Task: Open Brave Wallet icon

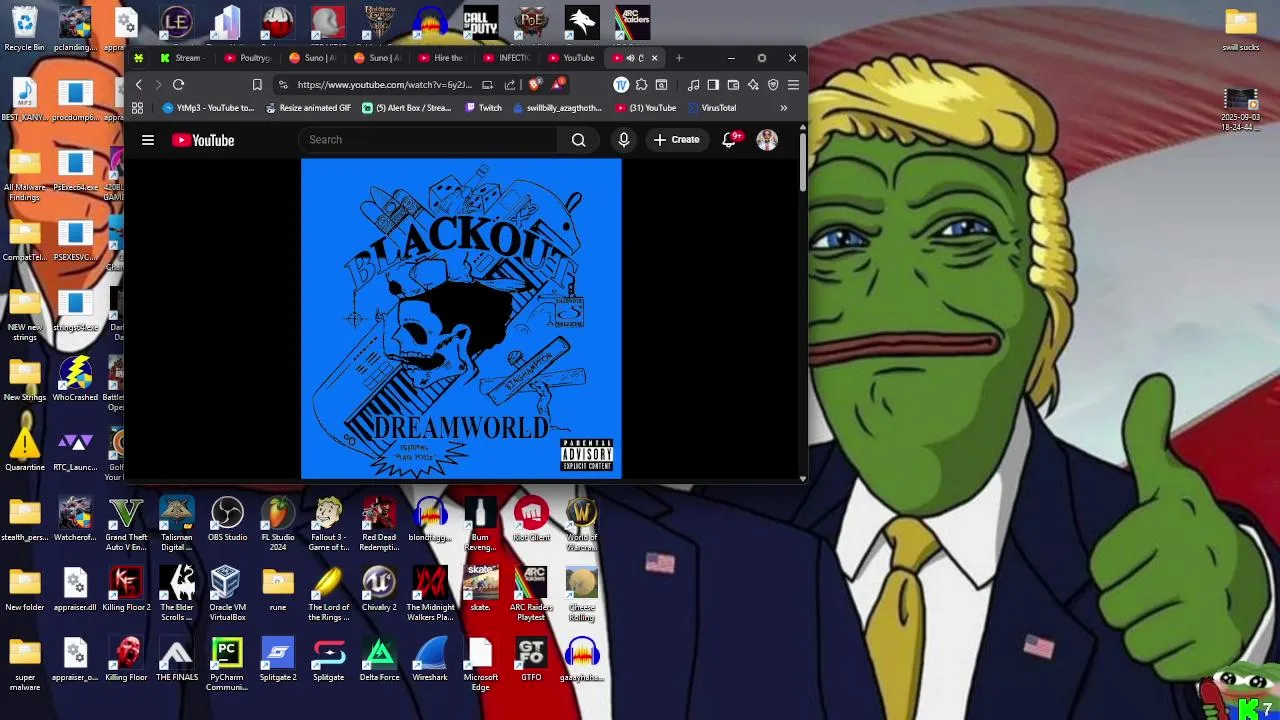Action: pyautogui.click(x=733, y=85)
